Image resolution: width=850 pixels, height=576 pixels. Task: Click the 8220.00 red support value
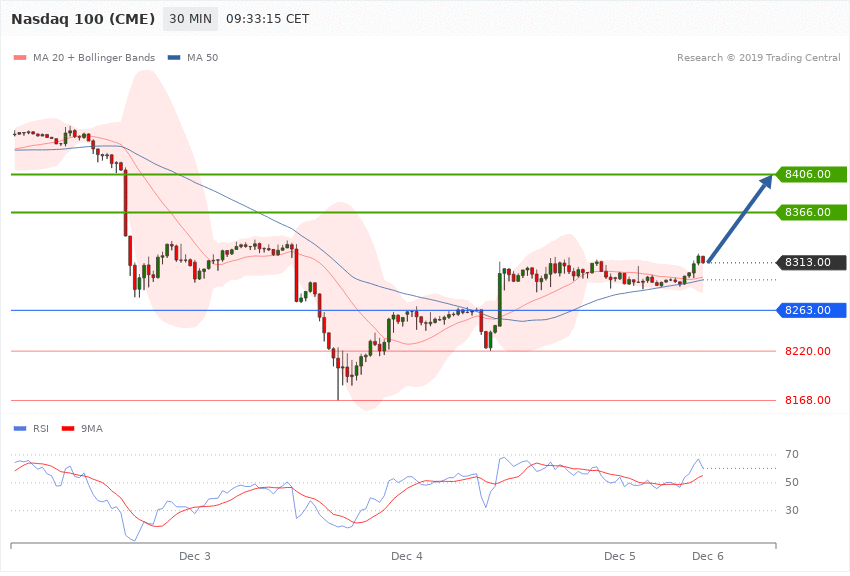808,351
